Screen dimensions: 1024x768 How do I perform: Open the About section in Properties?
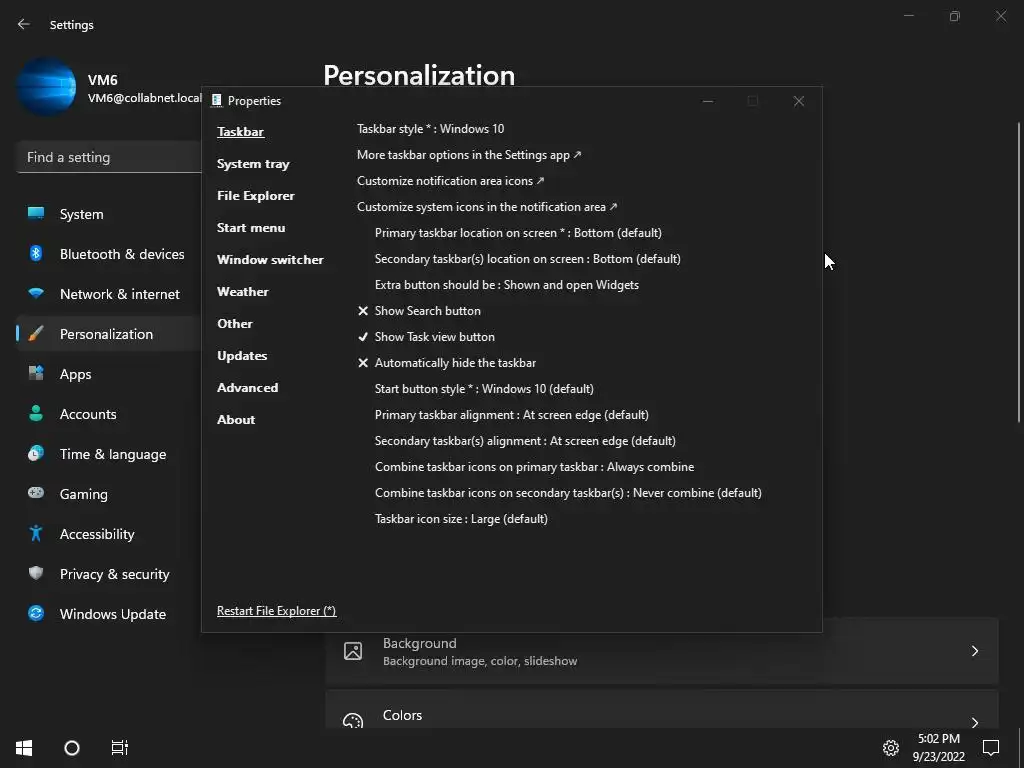pos(236,419)
